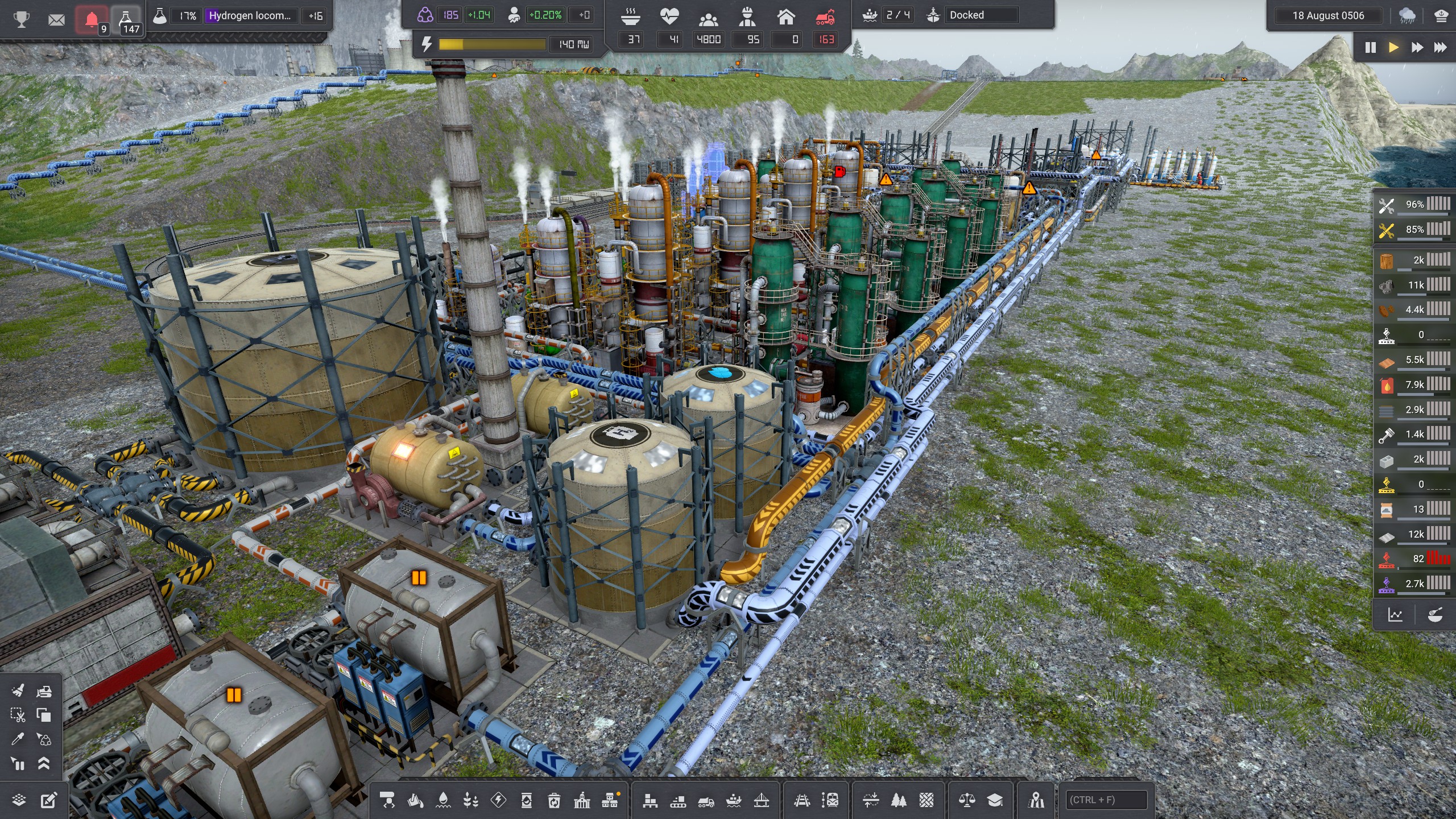The height and width of the screenshot is (819, 1456).
Task: Click the Hydrogen locomotive research progress label
Action: (x=249, y=15)
